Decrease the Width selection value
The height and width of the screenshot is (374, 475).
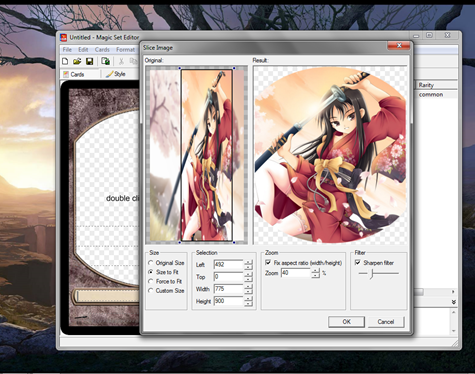coord(248,292)
